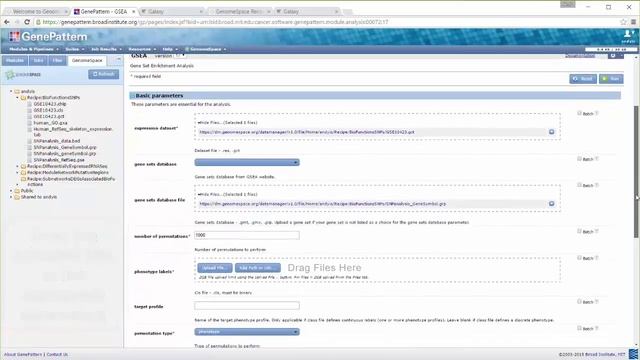Collapse Basic parameters section icon

tap(132, 96)
